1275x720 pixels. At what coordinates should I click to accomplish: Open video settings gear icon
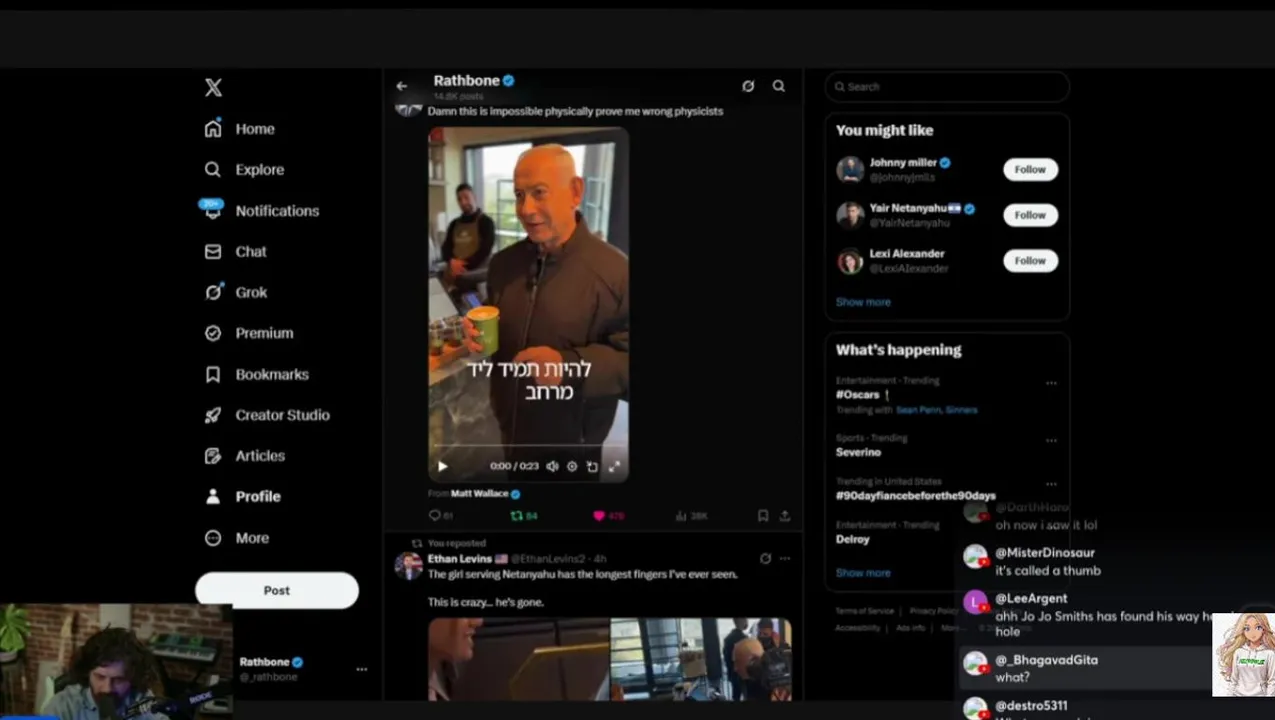pyautogui.click(x=572, y=466)
